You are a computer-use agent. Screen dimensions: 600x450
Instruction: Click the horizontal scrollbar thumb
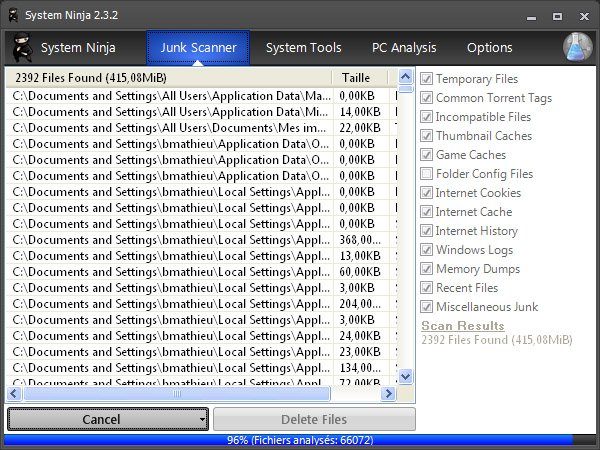coord(176,394)
